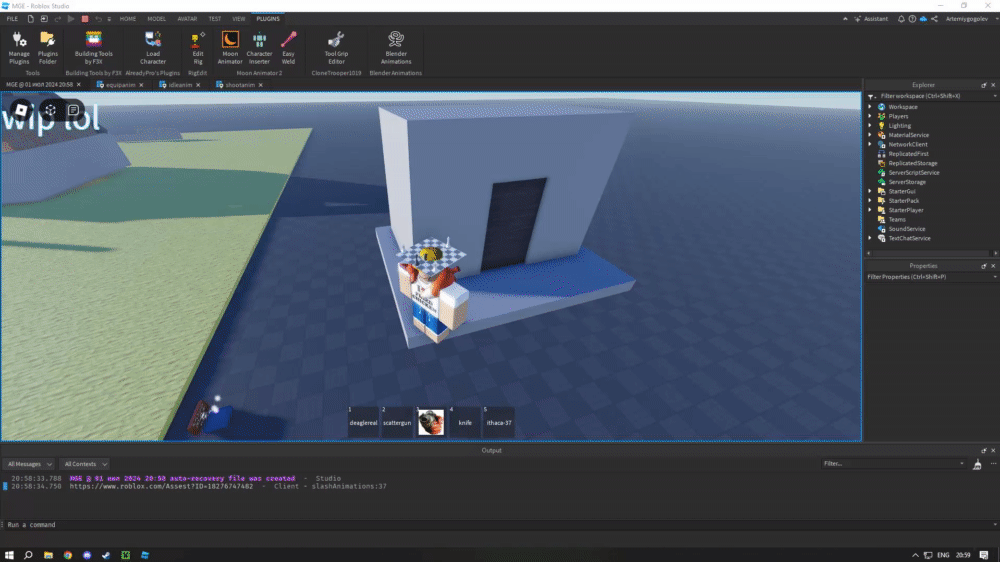
Task: Open the Plugins Folder
Action: pyautogui.click(x=48, y=48)
